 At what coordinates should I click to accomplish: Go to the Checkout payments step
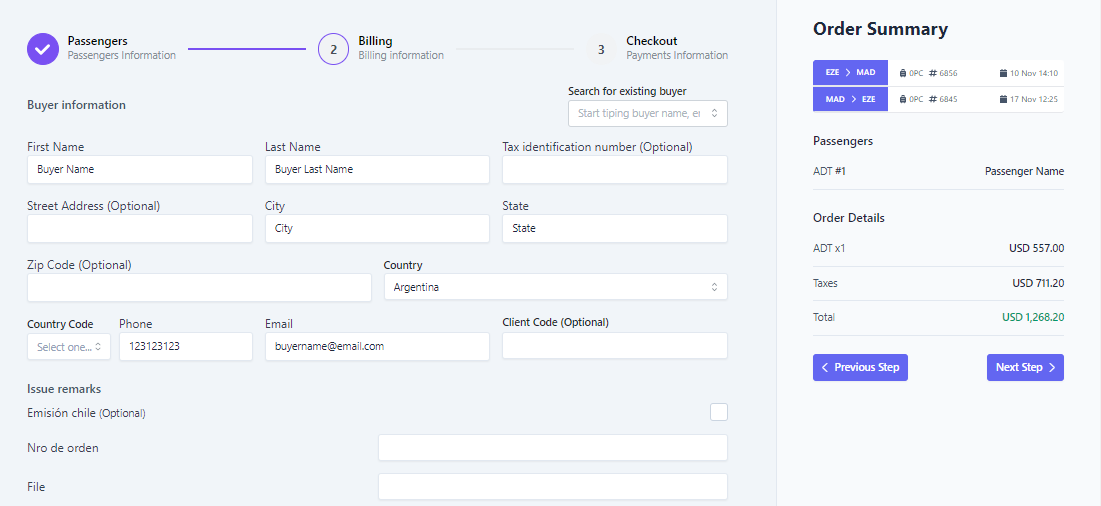651,48
